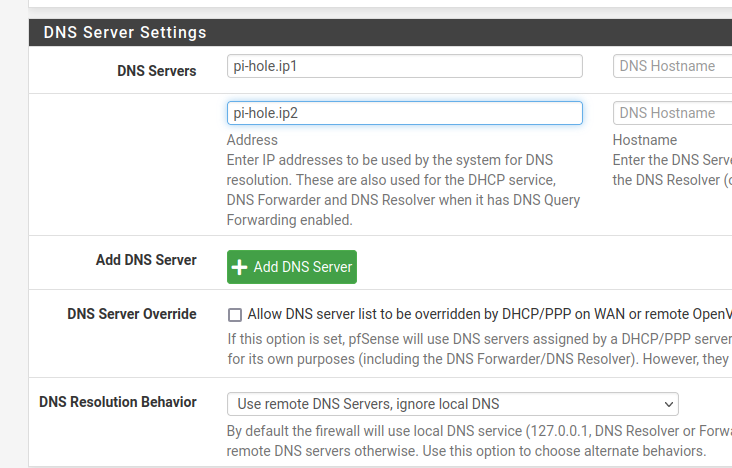
Task: Select the first DNS Hostname input
Action: pyautogui.click(x=672, y=66)
